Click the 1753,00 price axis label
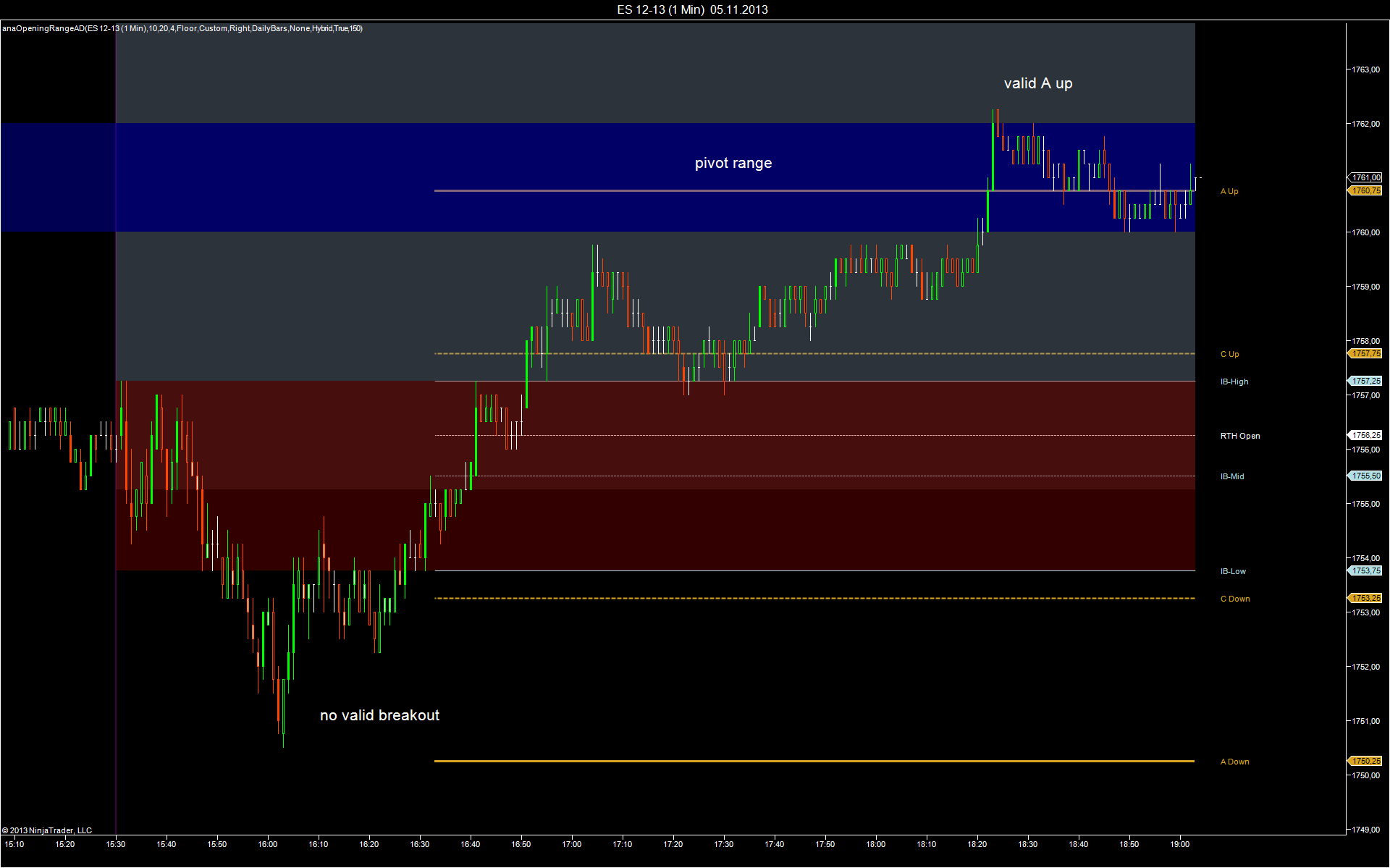 click(1365, 612)
